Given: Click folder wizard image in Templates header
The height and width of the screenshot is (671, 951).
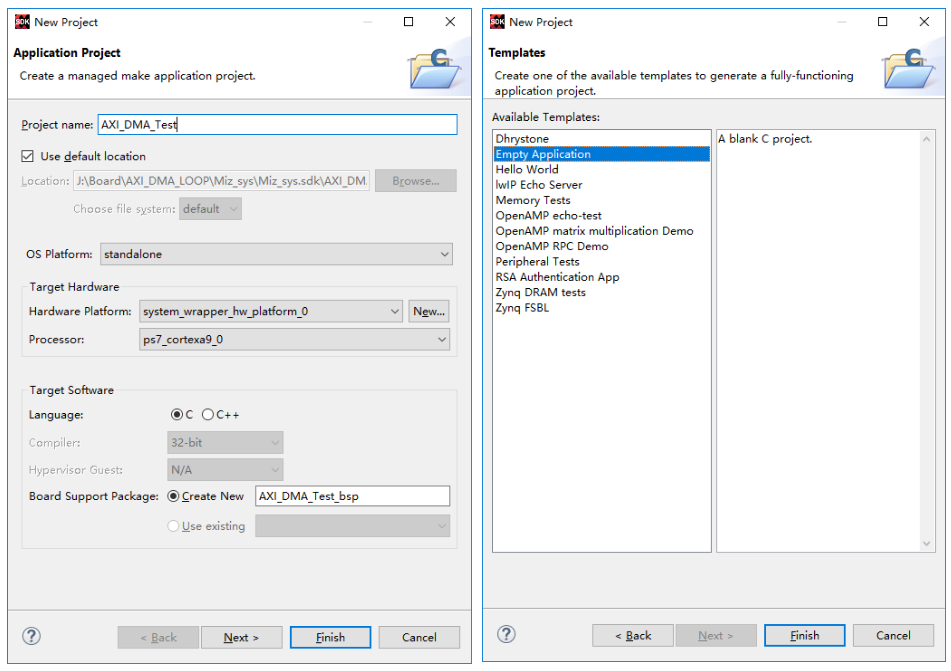Looking at the screenshot, I should click(909, 69).
